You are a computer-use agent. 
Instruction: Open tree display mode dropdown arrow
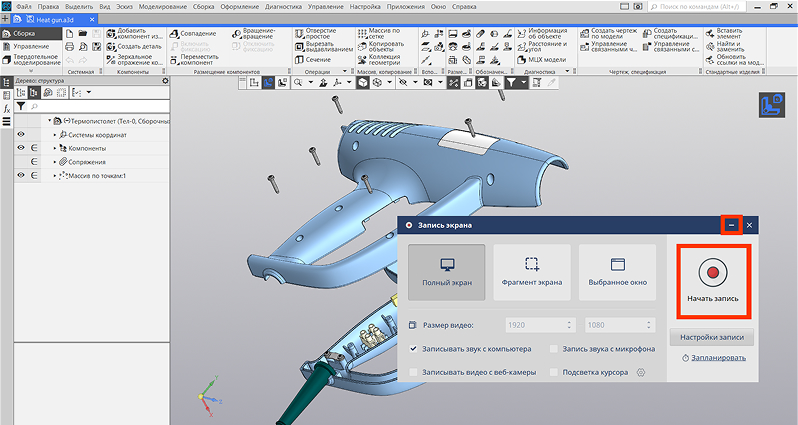(x=89, y=93)
